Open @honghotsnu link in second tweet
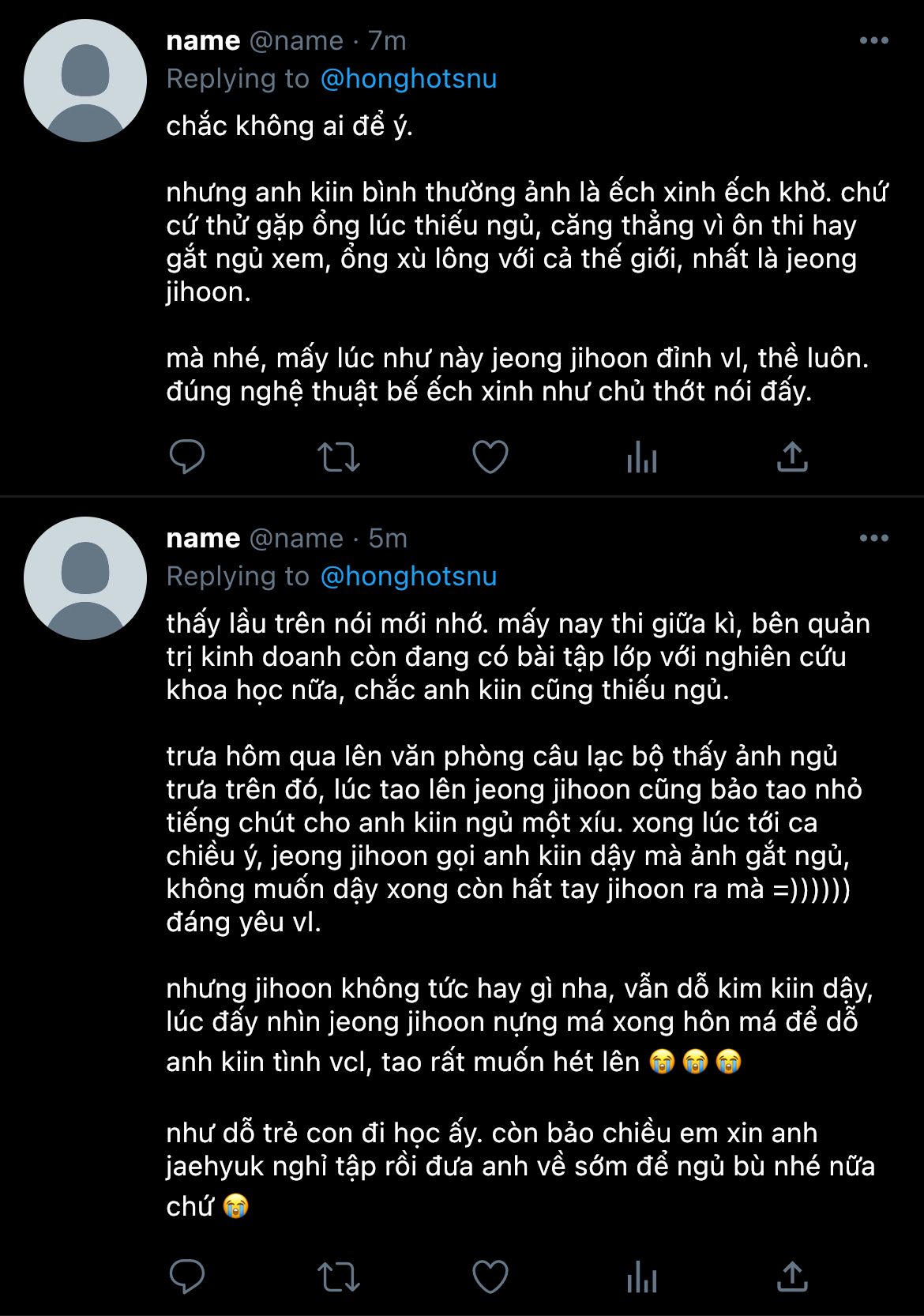924x1316 pixels. pyautogui.click(x=408, y=577)
